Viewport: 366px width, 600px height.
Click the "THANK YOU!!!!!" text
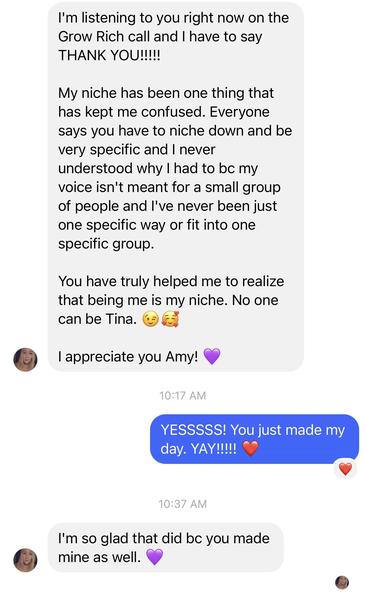(109, 55)
